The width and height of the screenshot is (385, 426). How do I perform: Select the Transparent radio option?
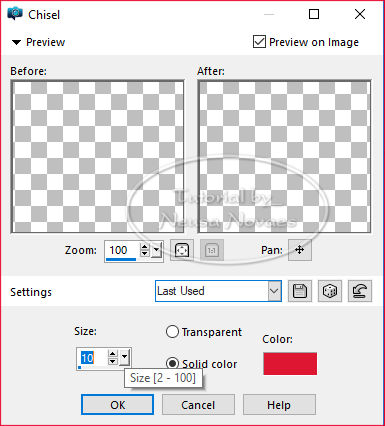[172, 332]
